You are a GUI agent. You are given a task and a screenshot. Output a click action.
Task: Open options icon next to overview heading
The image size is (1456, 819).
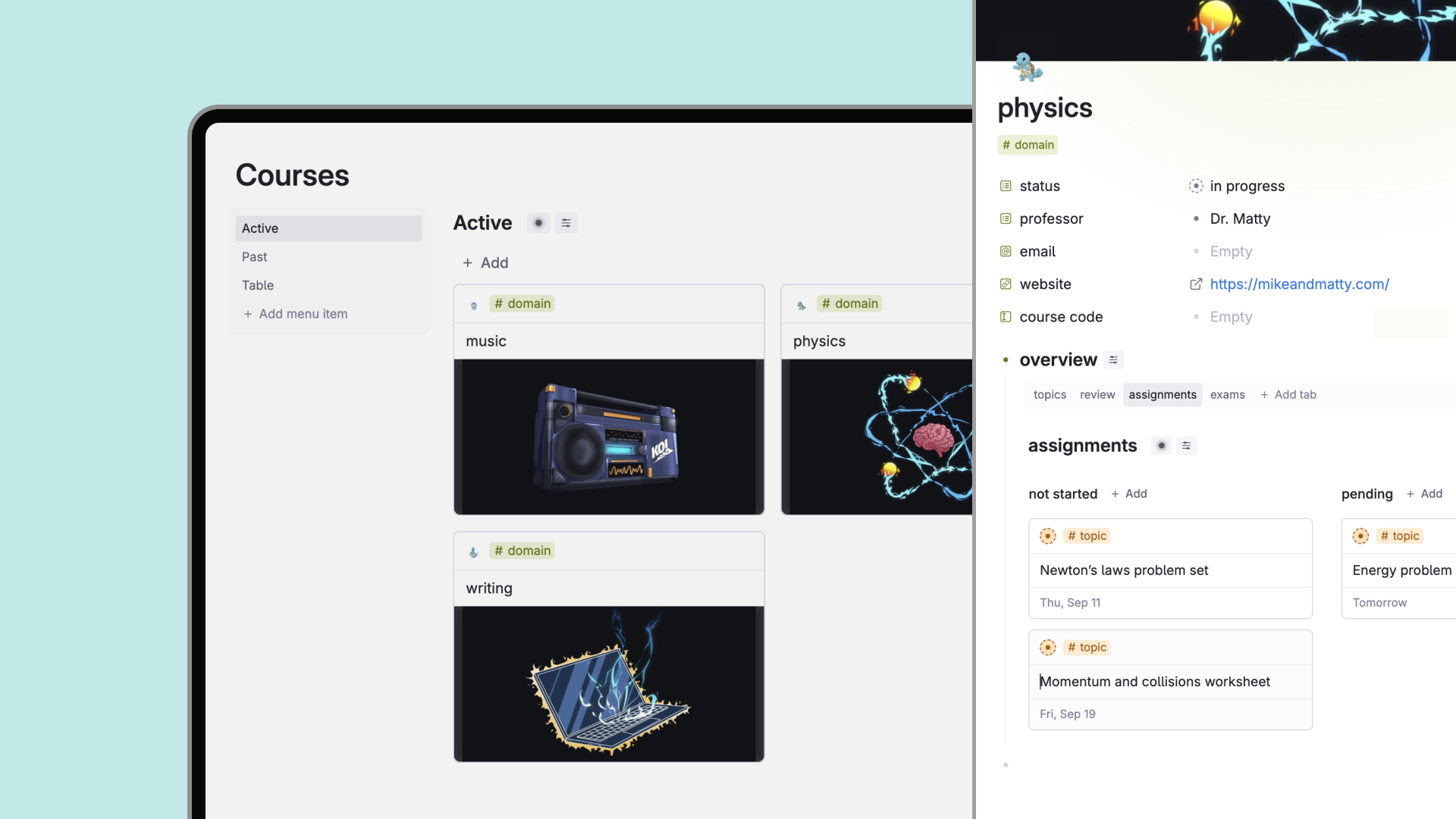click(1113, 359)
